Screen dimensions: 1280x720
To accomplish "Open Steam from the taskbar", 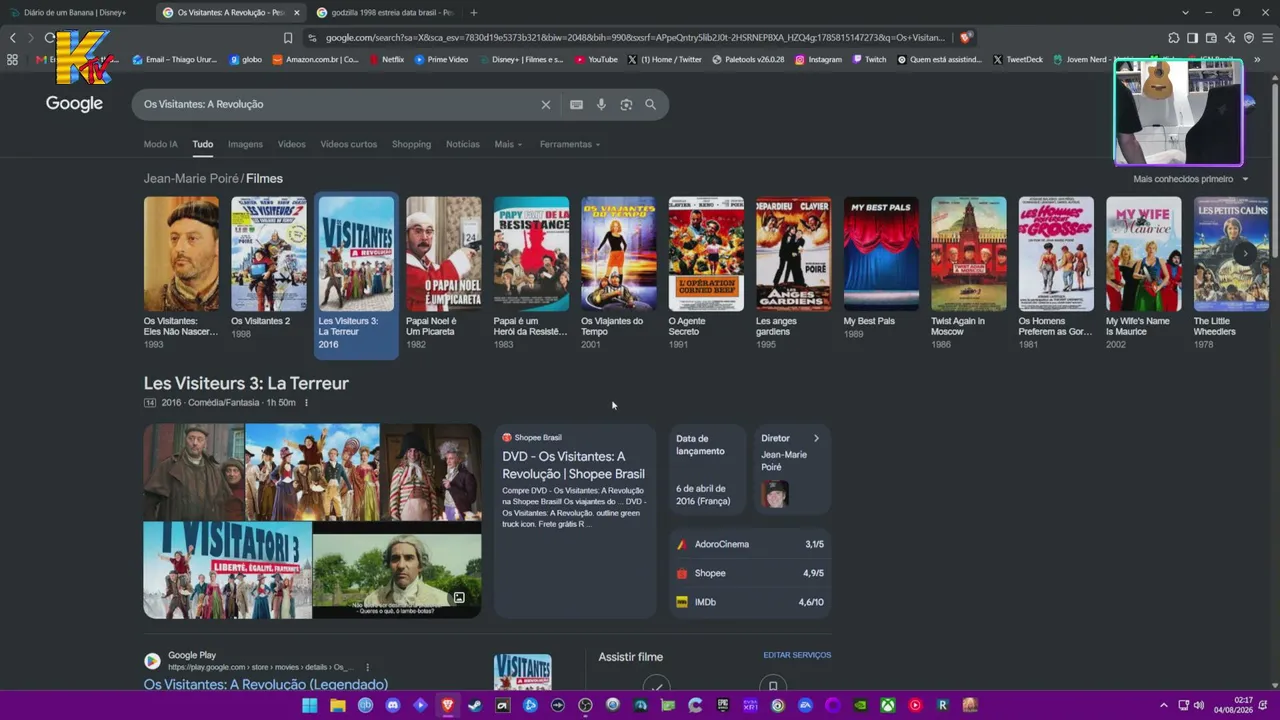I will point(475,705).
